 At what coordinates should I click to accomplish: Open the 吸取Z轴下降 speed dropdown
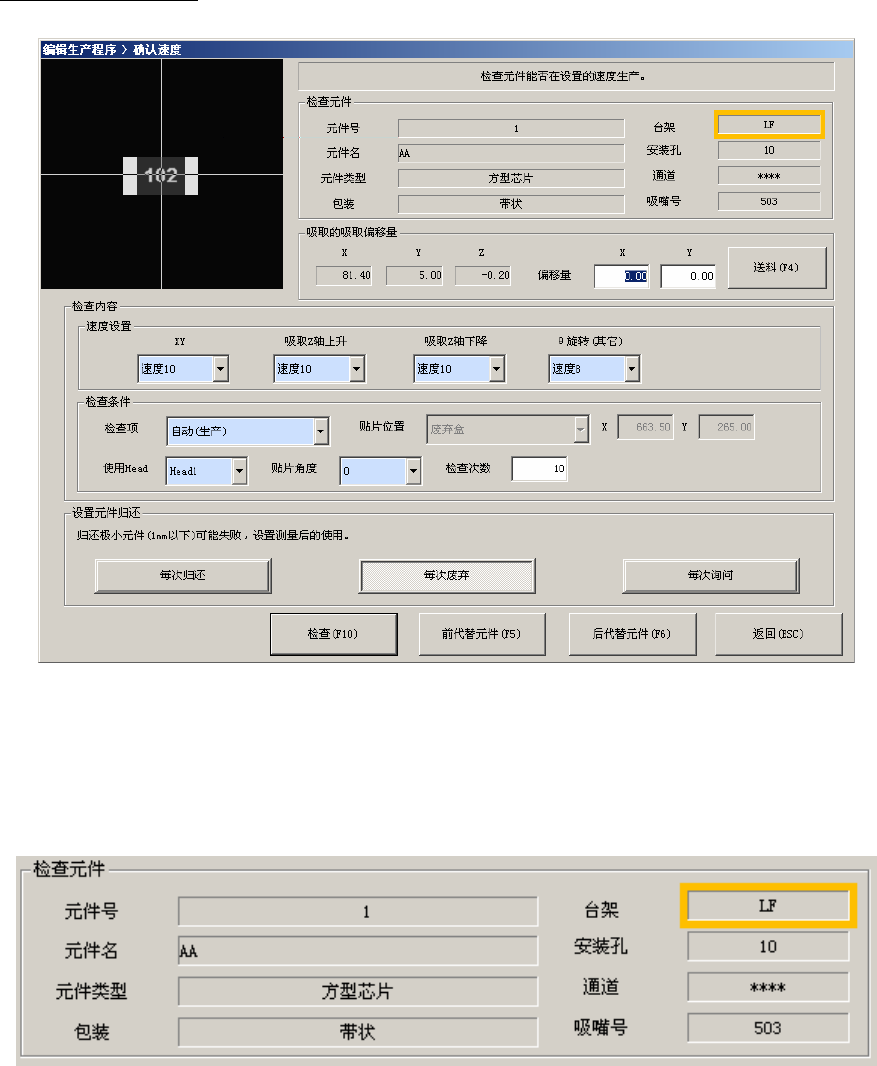click(497, 369)
